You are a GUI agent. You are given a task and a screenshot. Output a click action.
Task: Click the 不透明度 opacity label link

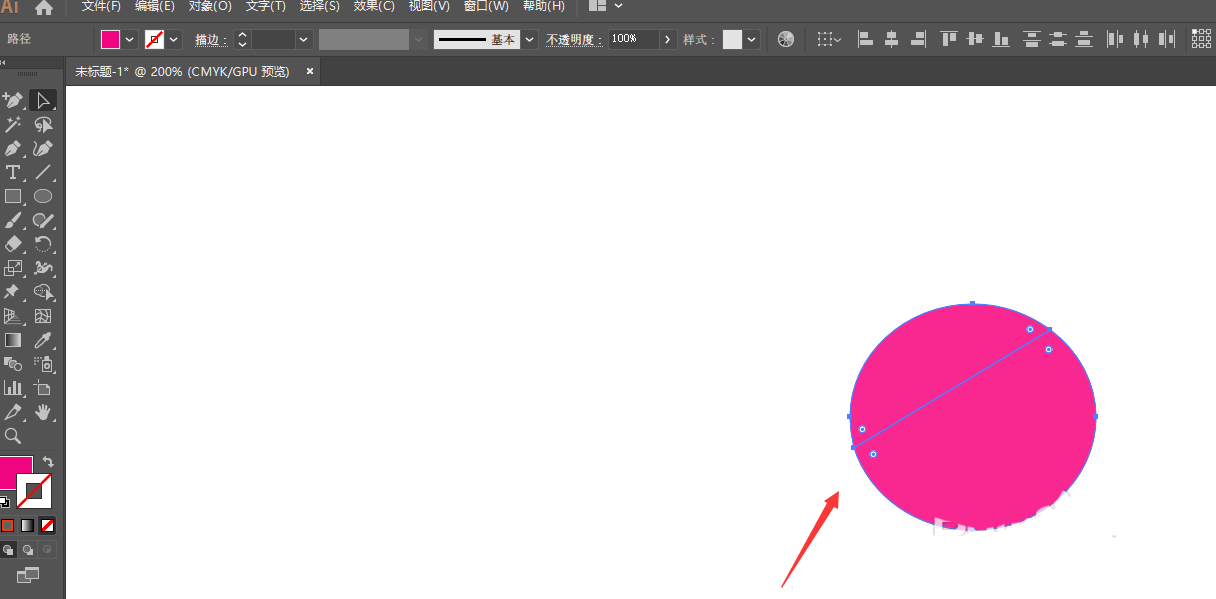(574, 40)
